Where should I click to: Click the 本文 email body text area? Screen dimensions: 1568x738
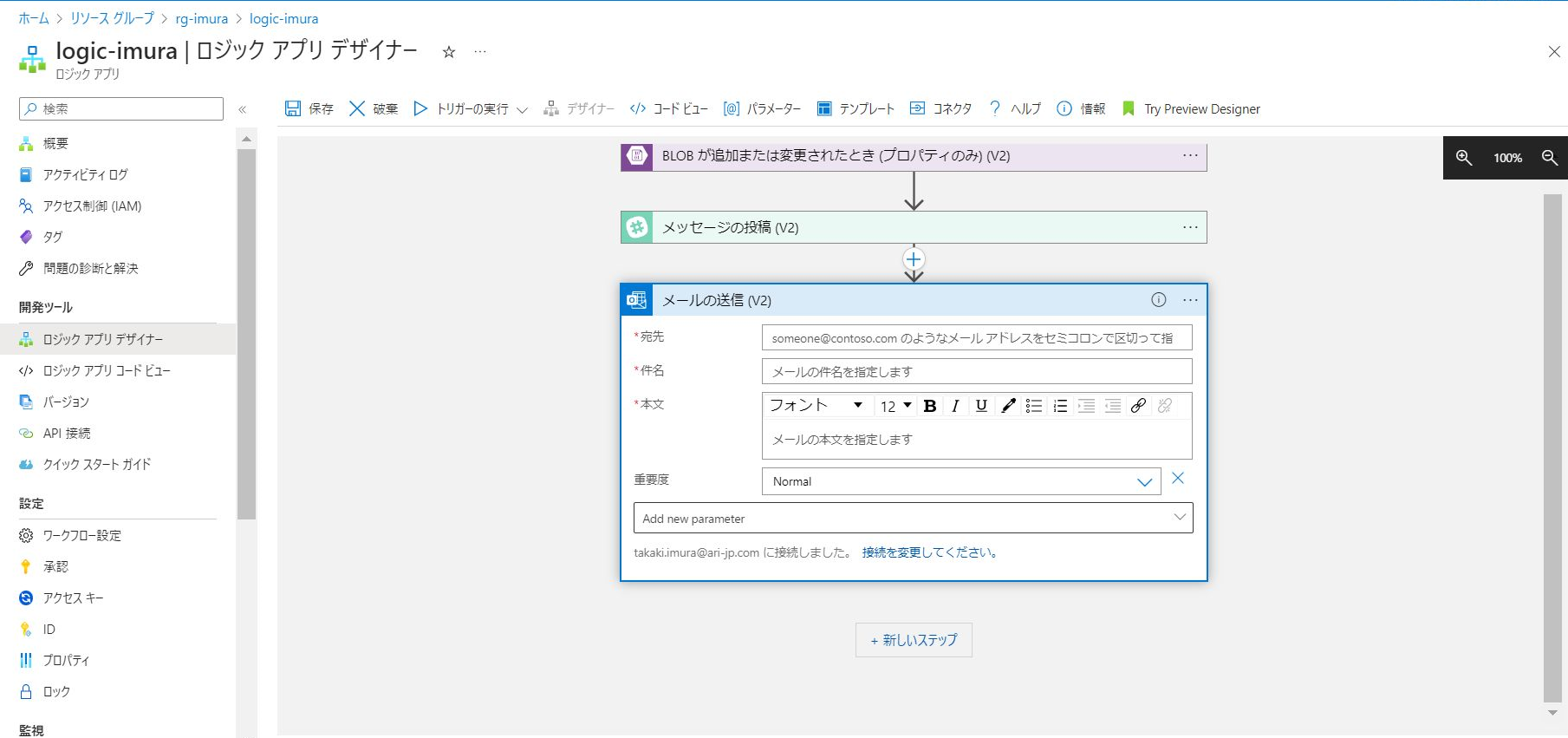[977, 440]
